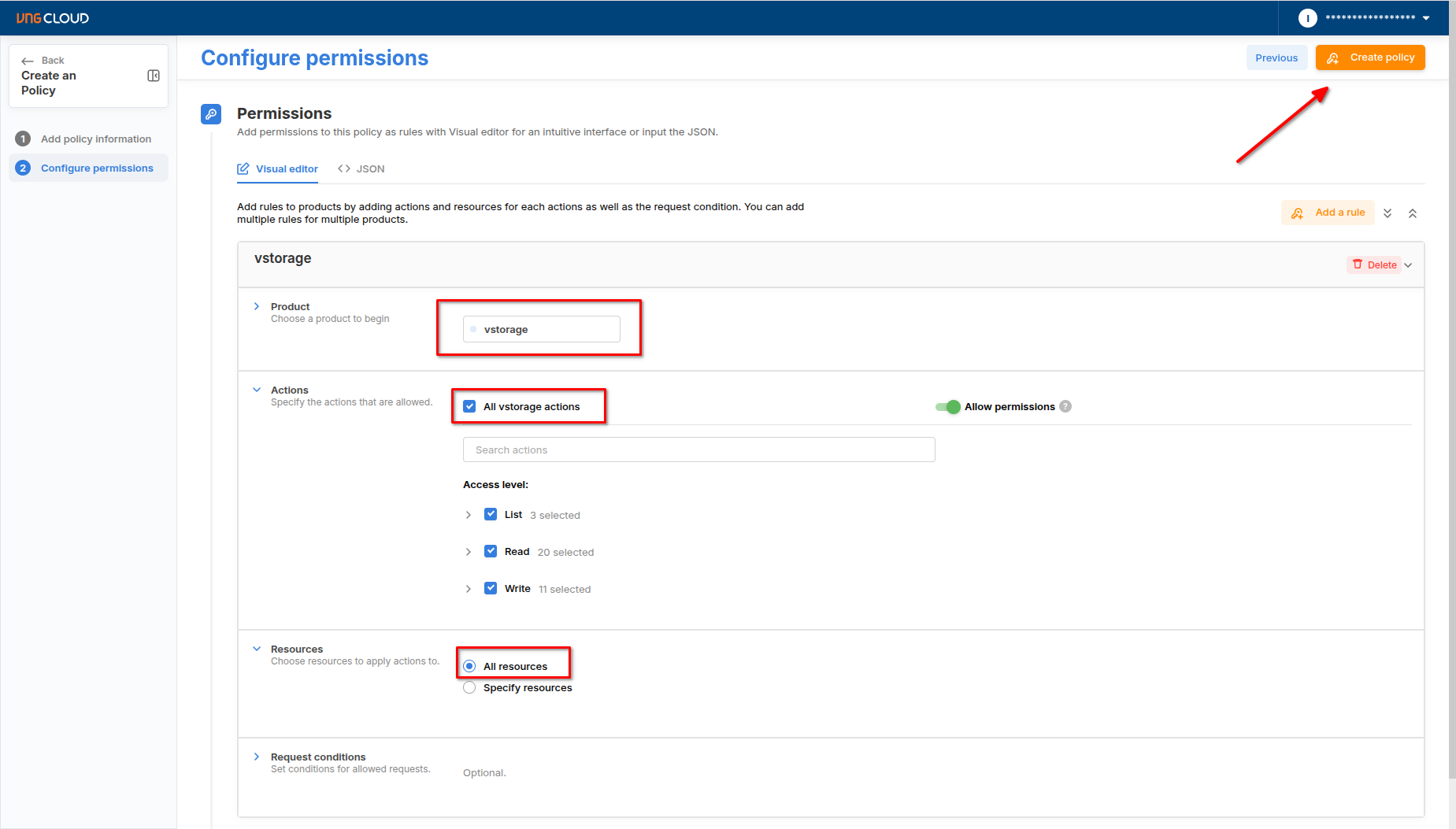Select the Specify resources radio button
1456x829 pixels.
point(470,687)
